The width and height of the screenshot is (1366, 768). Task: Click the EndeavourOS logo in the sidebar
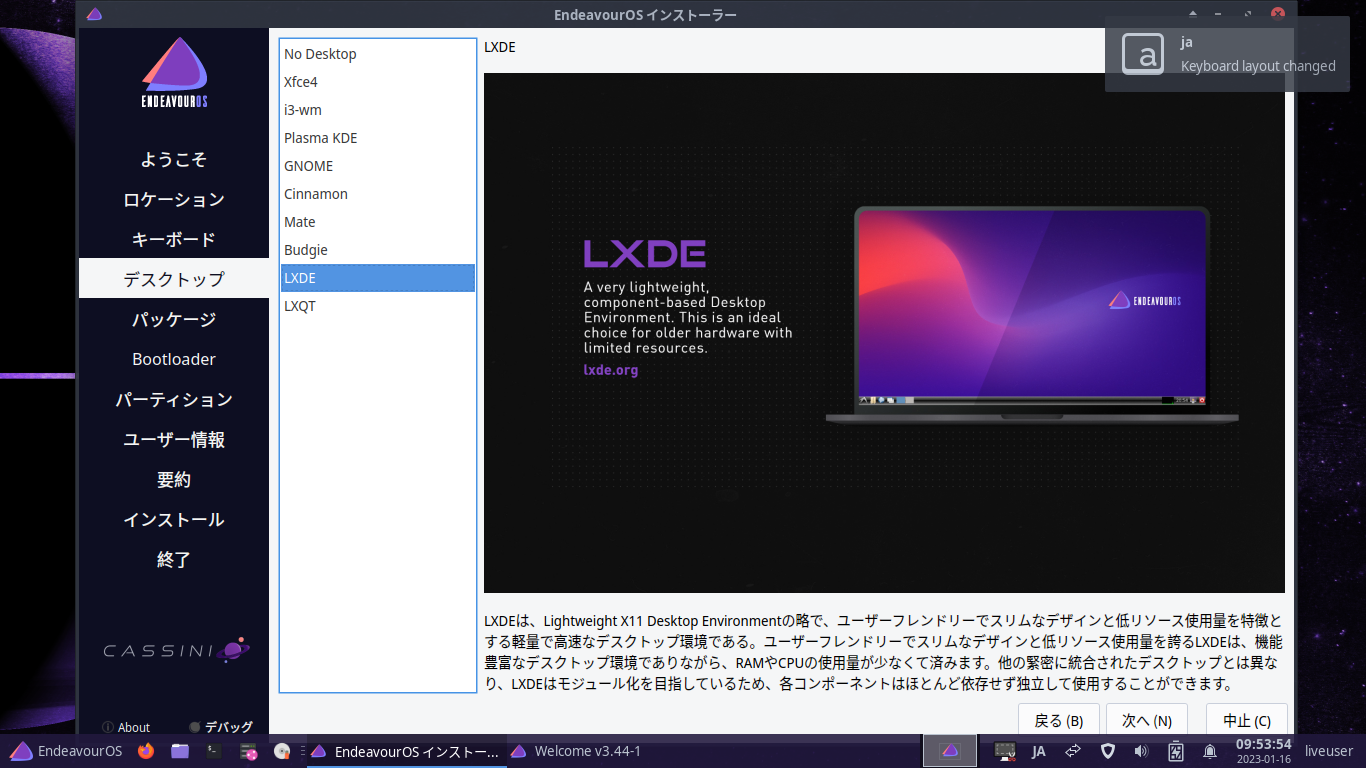tap(174, 73)
